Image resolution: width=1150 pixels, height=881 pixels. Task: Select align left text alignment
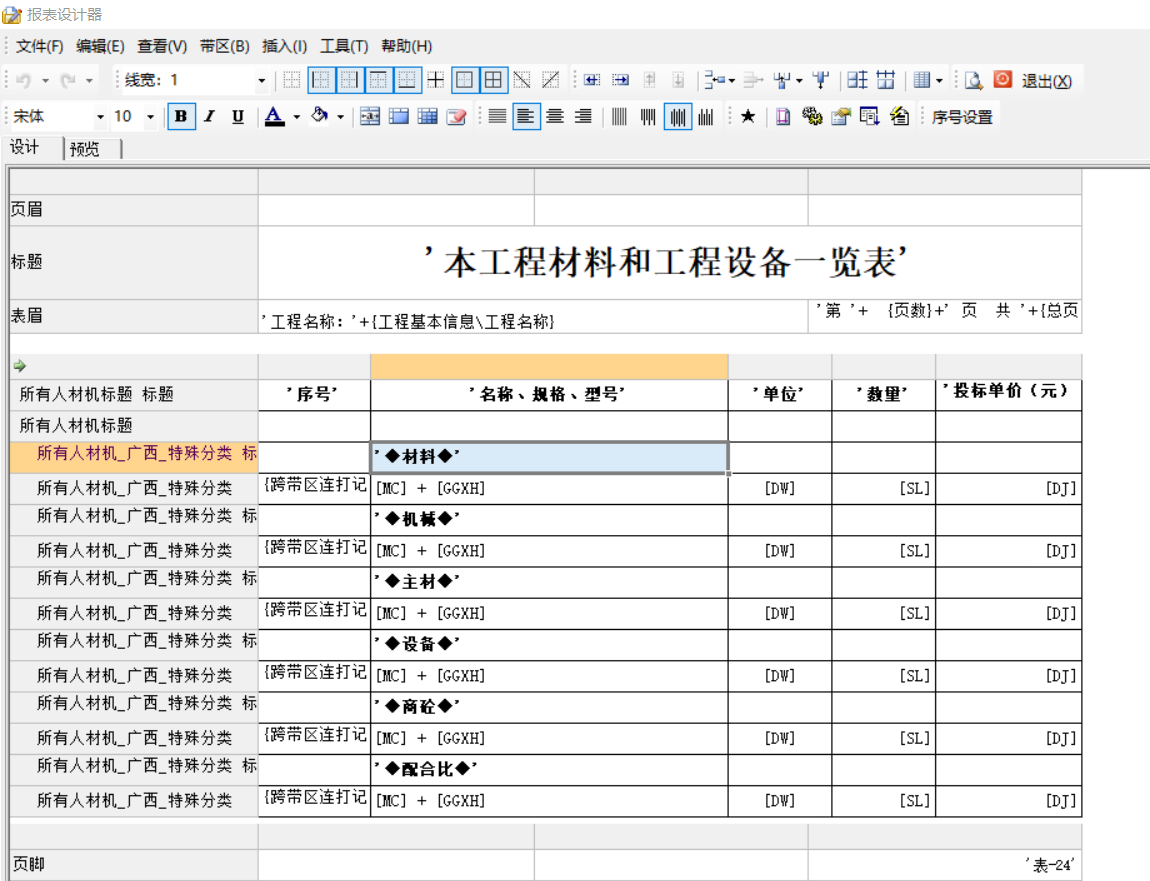point(526,117)
